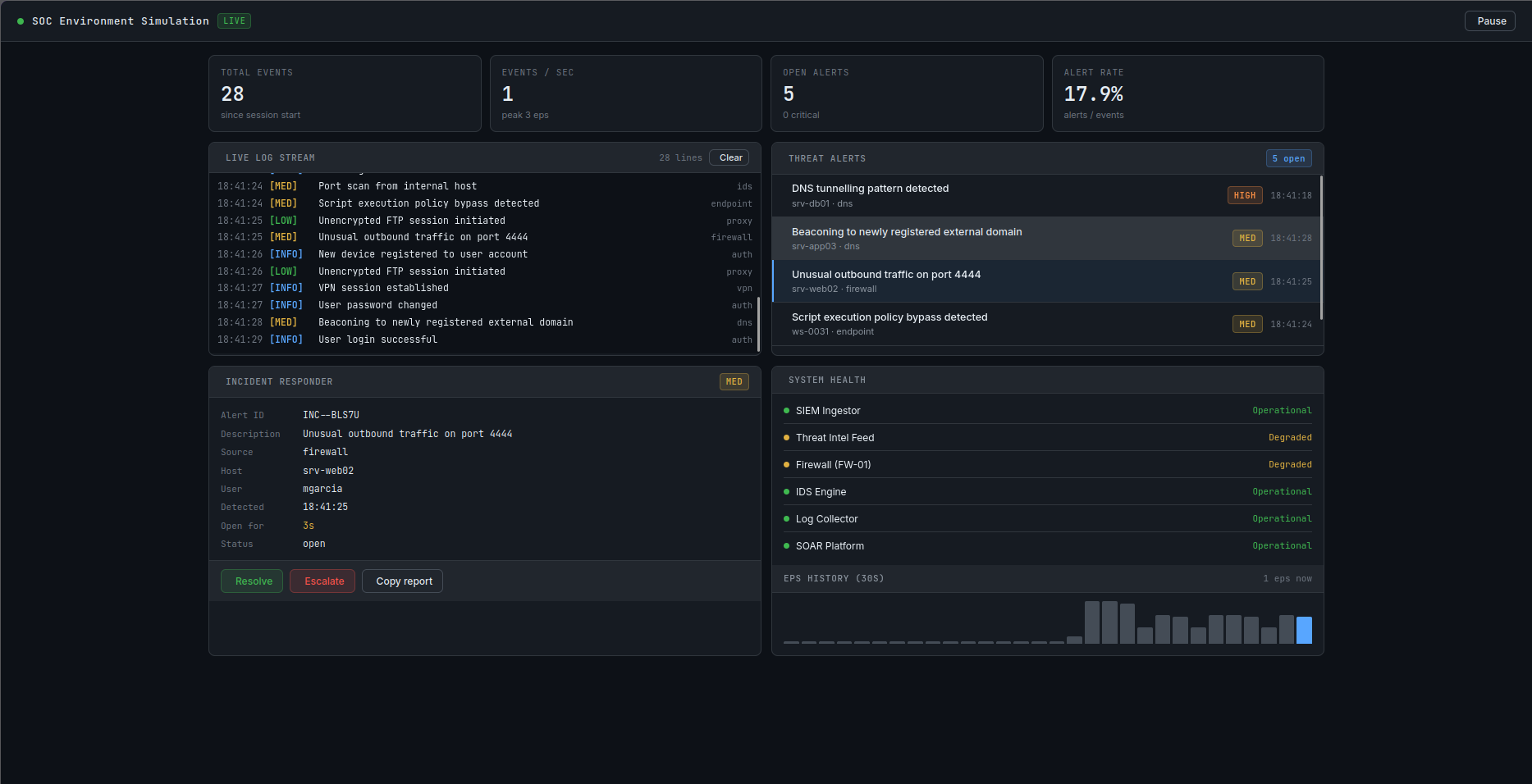Resolve the current incident
Image resolution: width=1532 pixels, height=784 pixels.
(x=252, y=581)
